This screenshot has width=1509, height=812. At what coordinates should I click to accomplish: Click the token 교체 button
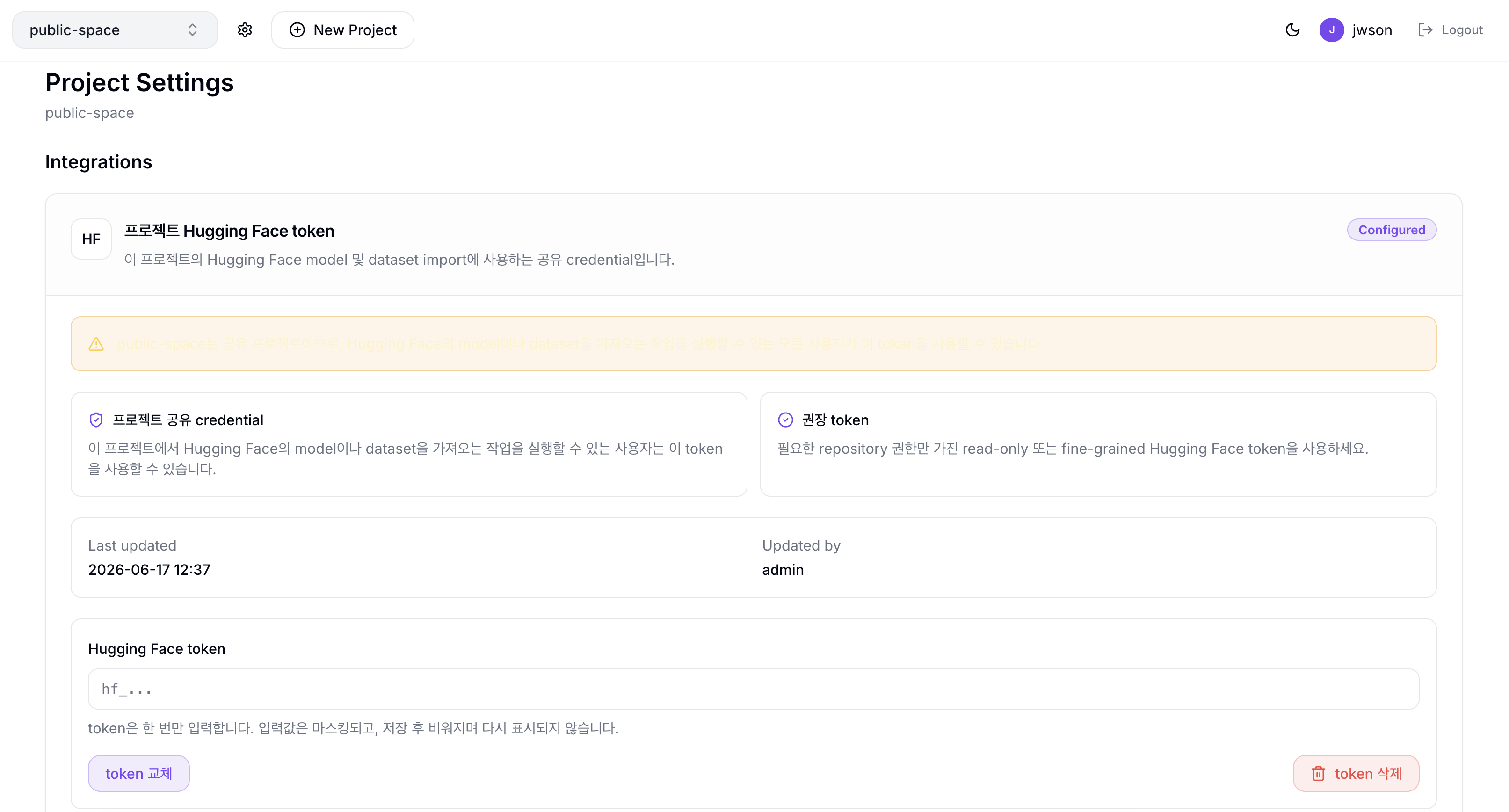(x=139, y=773)
